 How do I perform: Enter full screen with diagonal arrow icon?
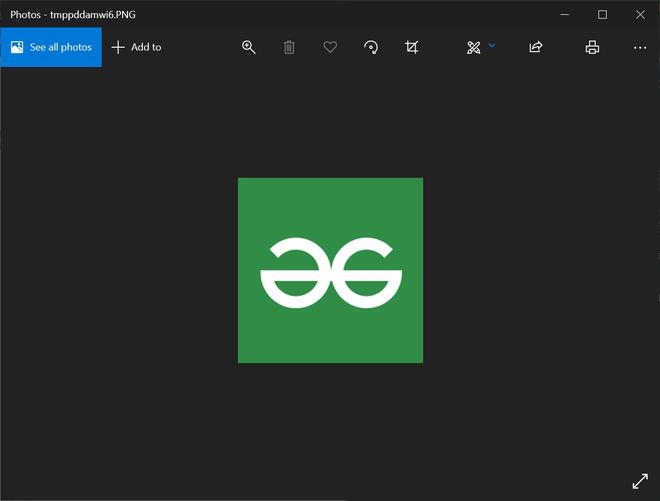pos(640,481)
